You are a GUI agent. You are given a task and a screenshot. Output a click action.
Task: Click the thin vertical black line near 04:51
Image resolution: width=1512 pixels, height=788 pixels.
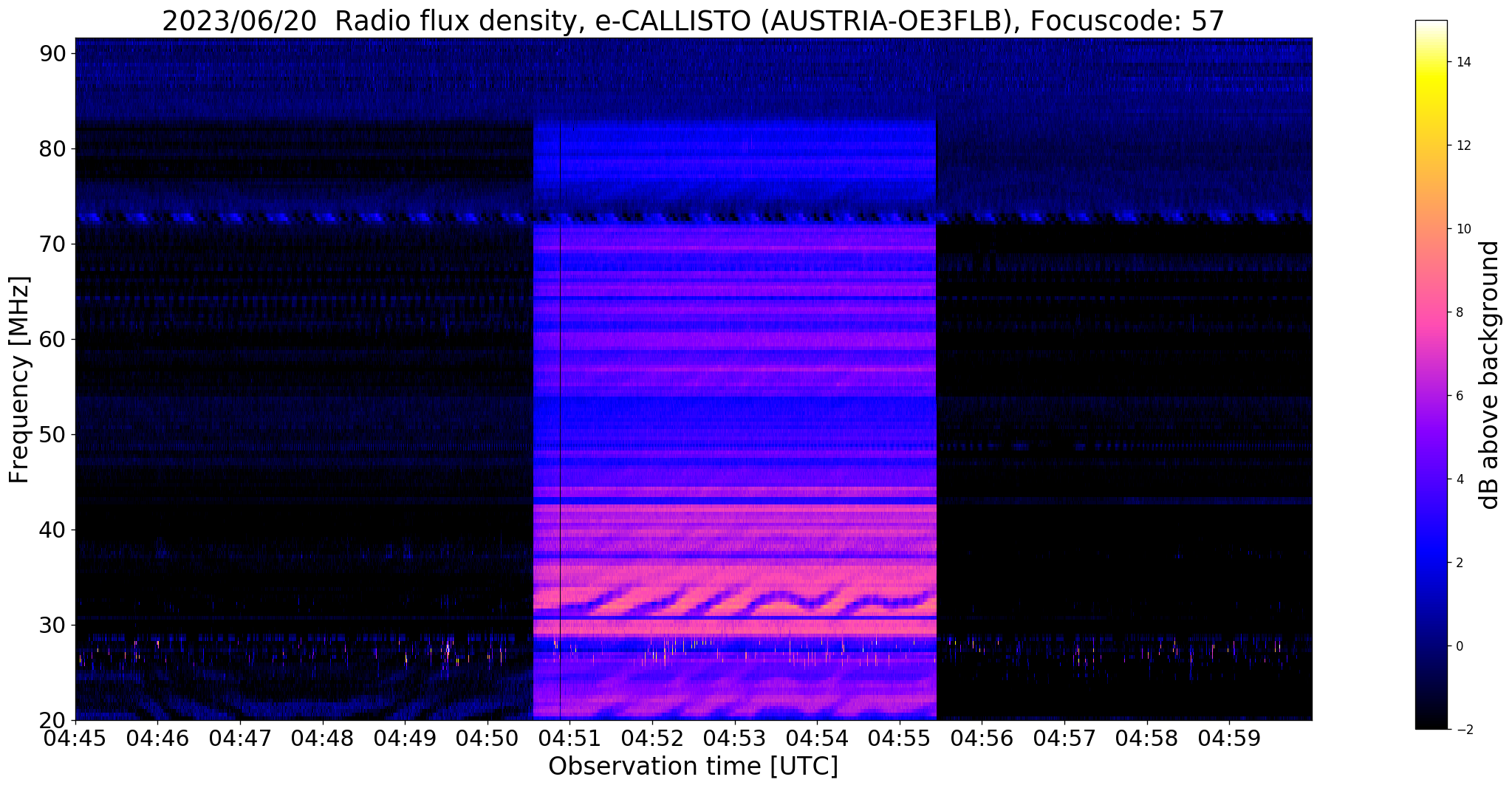(560, 421)
